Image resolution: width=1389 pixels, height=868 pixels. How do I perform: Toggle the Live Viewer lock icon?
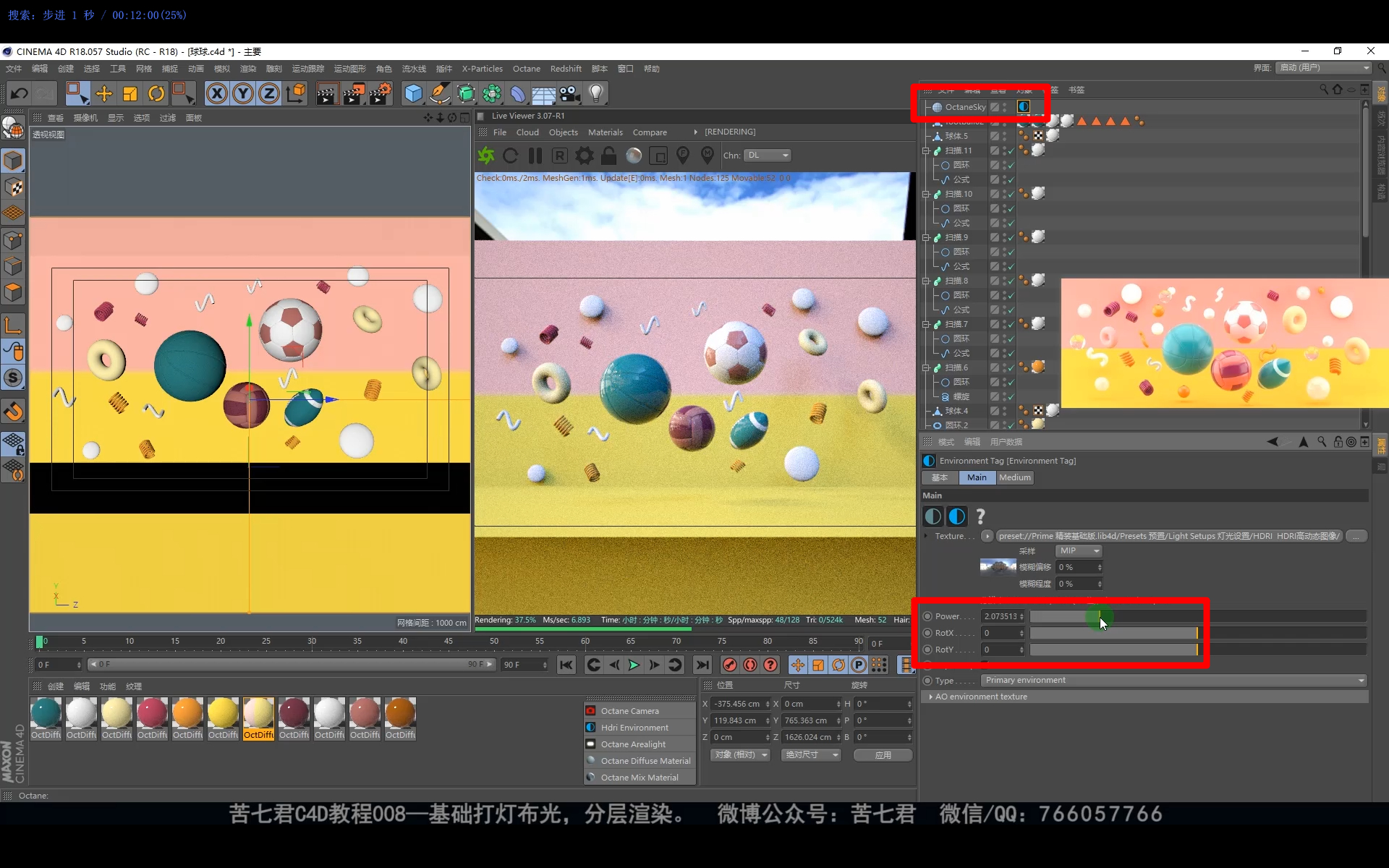(609, 156)
